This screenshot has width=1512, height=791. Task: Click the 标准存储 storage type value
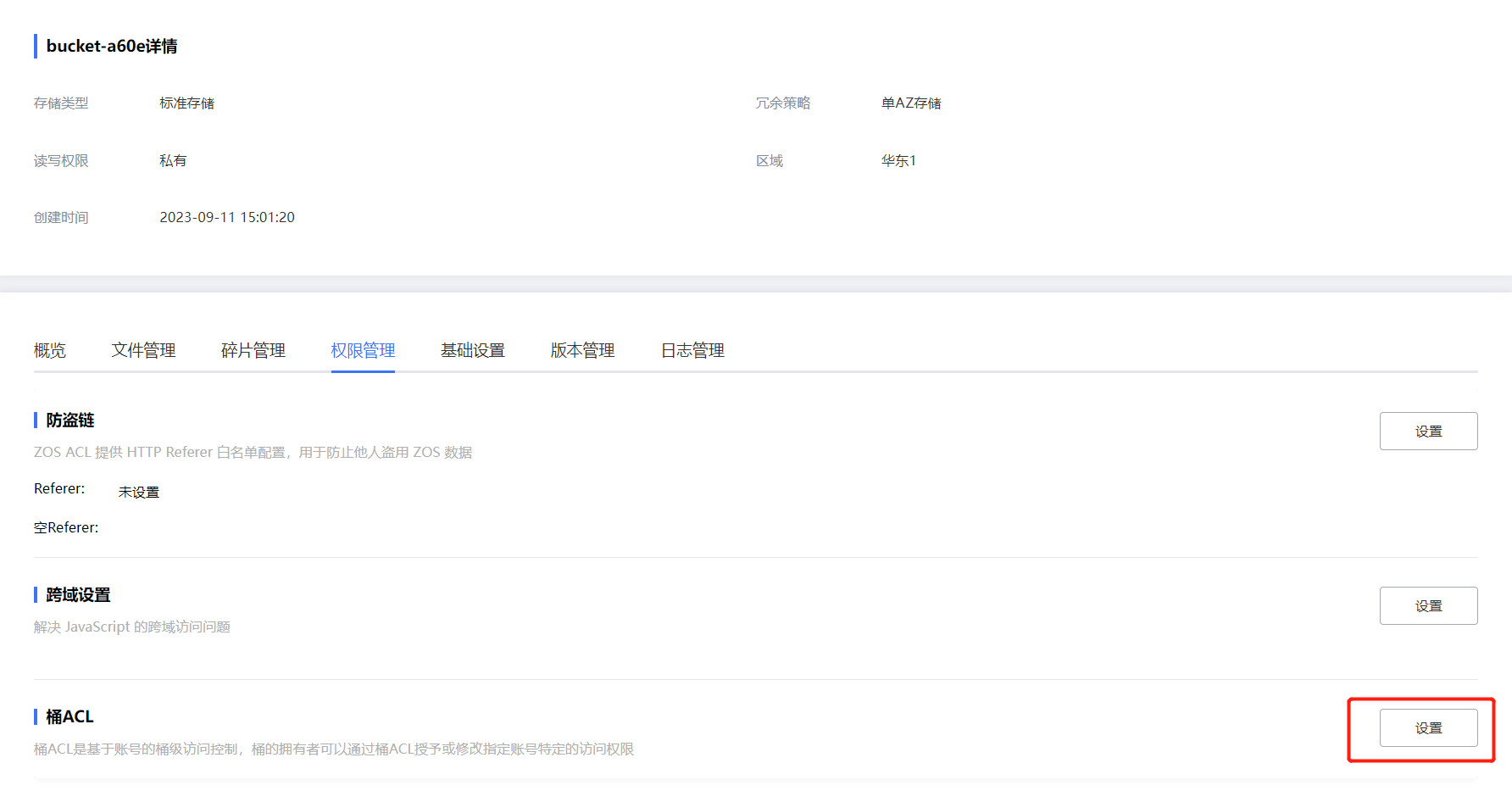[x=186, y=103]
